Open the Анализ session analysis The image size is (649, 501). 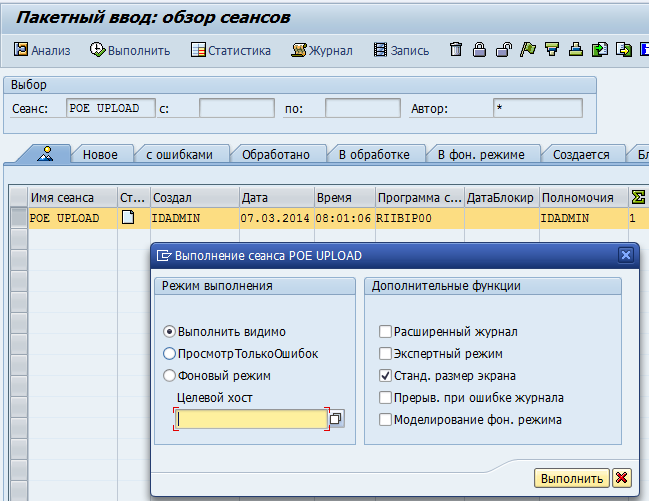point(42,50)
